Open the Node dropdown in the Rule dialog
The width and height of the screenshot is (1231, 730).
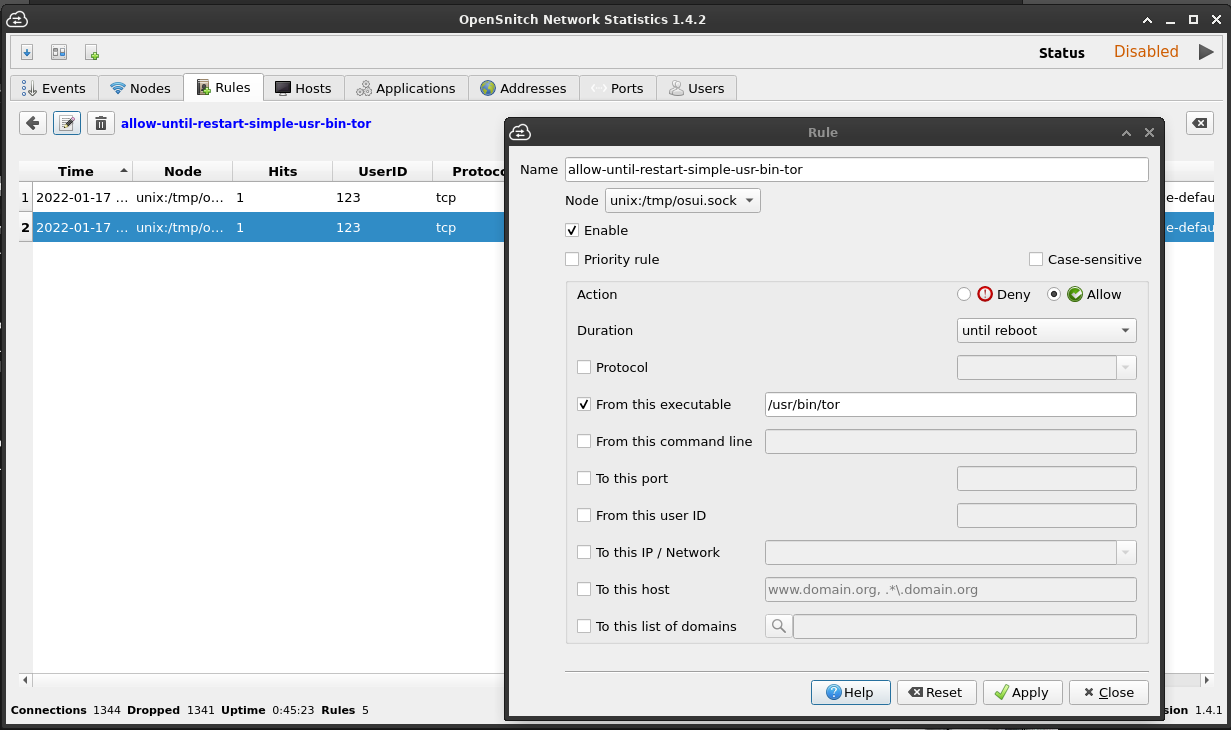coord(683,201)
